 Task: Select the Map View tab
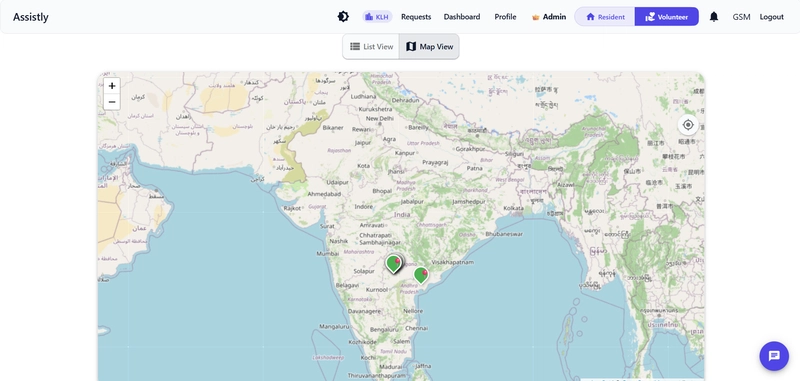pyautogui.click(x=429, y=46)
